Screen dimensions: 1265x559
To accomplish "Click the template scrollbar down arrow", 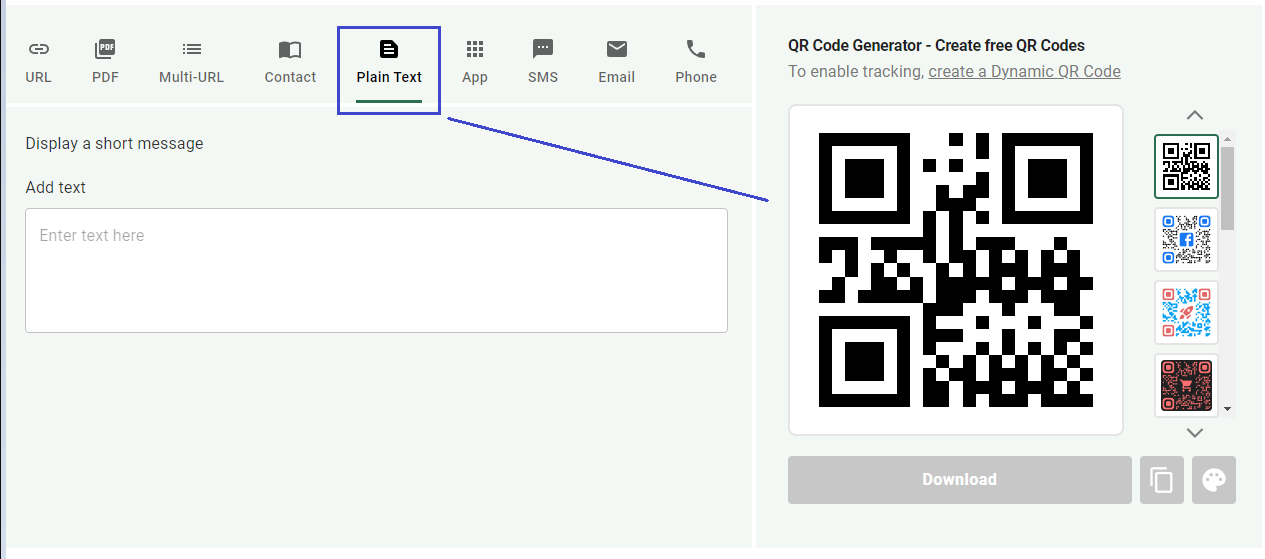I will click(1228, 409).
